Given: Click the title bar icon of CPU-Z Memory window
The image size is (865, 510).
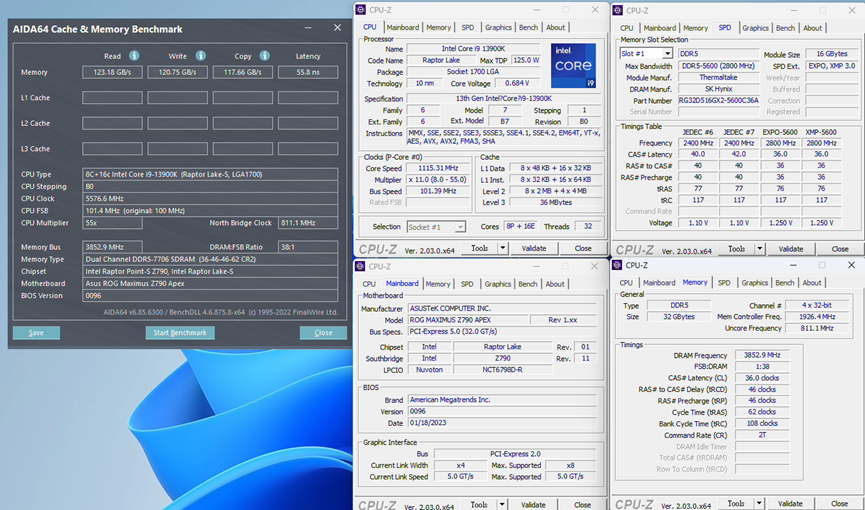Looking at the screenshot, I should coord(618,265).
